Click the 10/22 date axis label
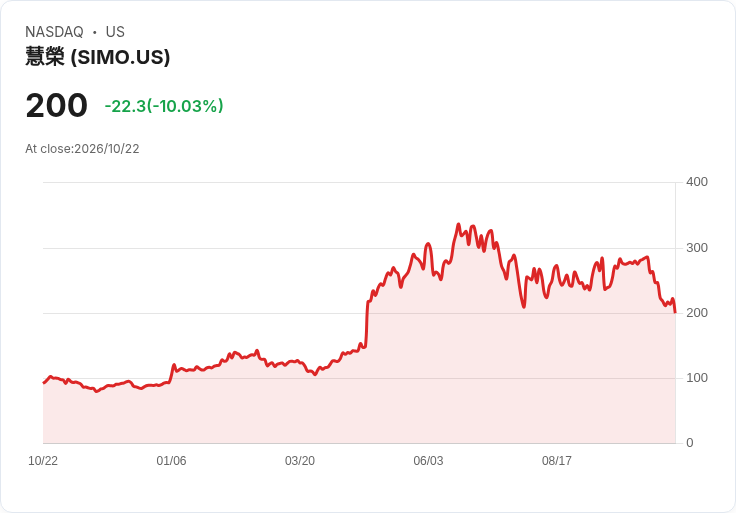 pos(43,460)
